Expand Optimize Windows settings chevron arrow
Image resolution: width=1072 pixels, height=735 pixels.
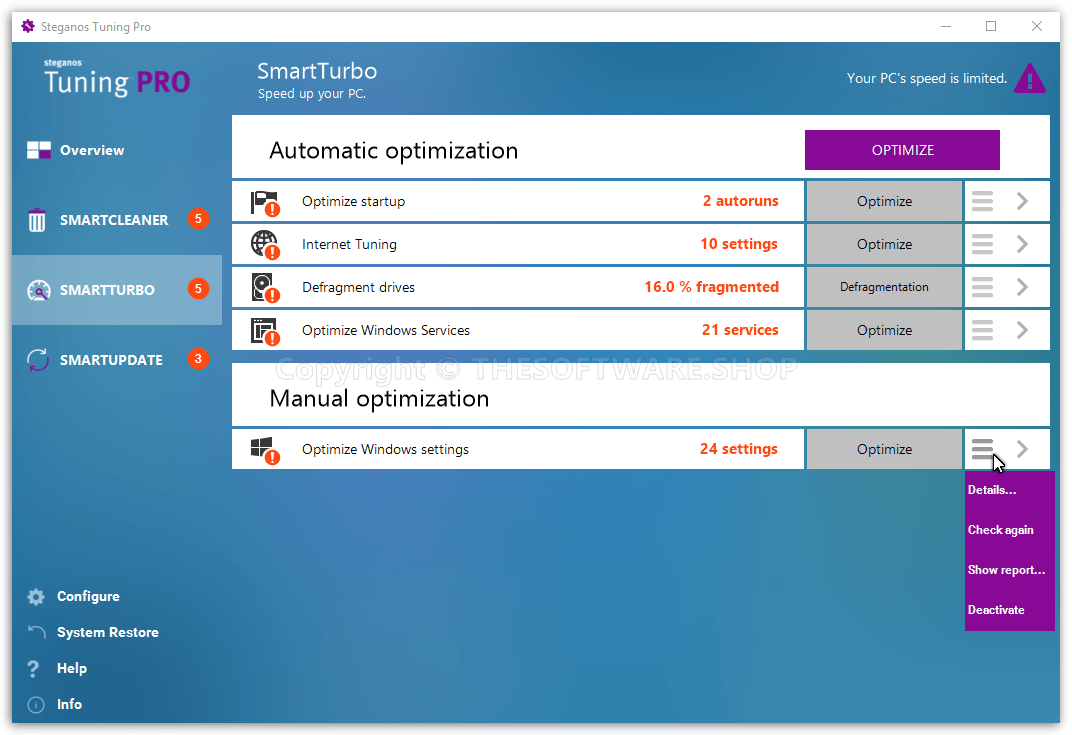[1022, 449]
